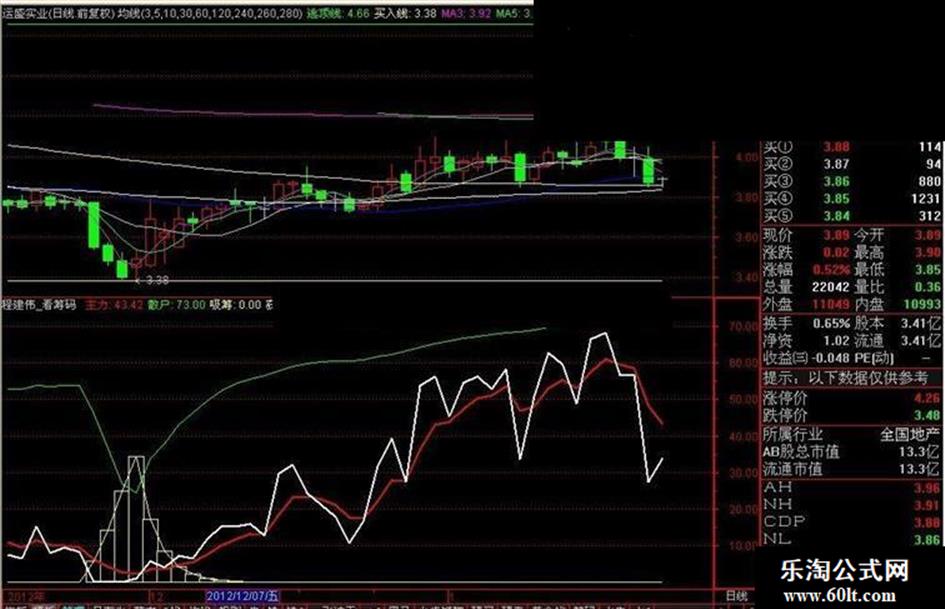Viewport: 945px width, 609px height.
Task: Select the 逃顶线: 4.66 value
Action: (x=338, y=13)
